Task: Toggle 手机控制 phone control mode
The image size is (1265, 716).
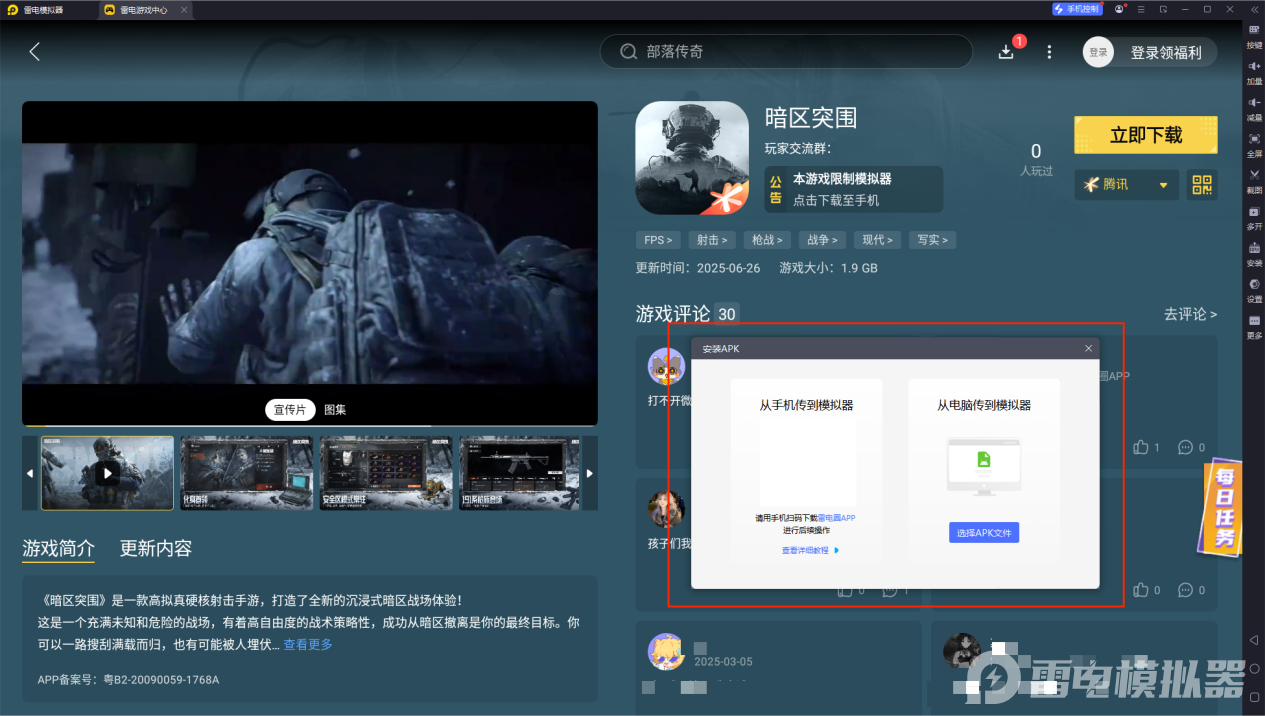Action: click(1077, 8)
